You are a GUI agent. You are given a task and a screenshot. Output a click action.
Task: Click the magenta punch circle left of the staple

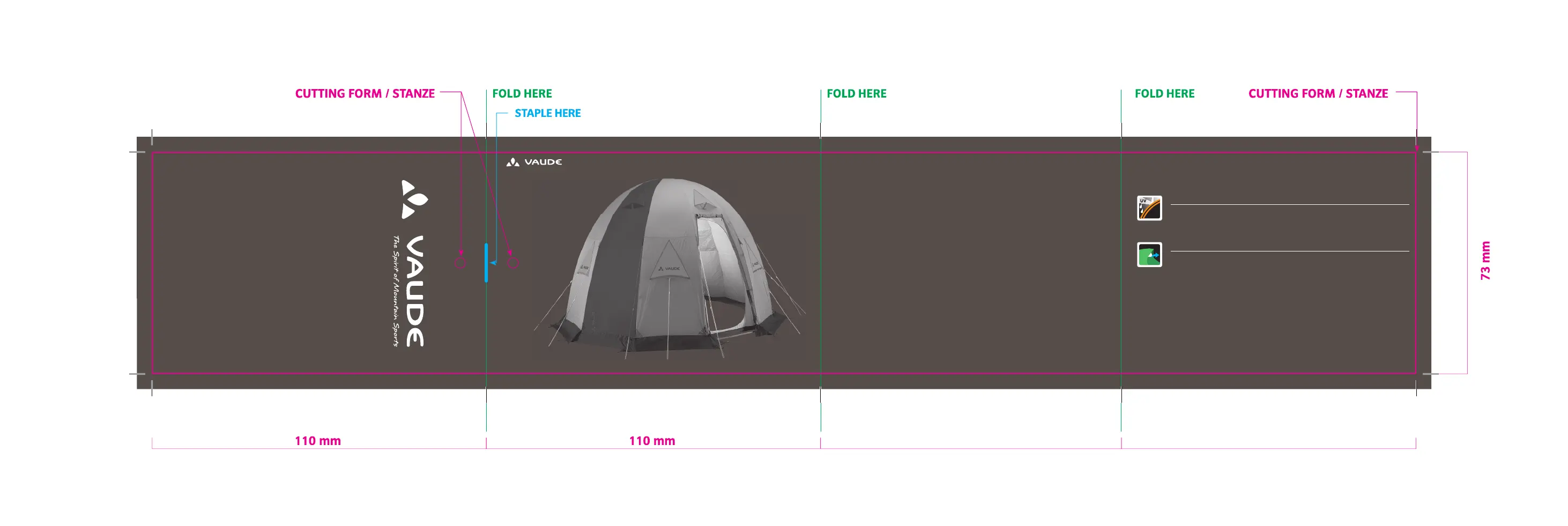461,263
